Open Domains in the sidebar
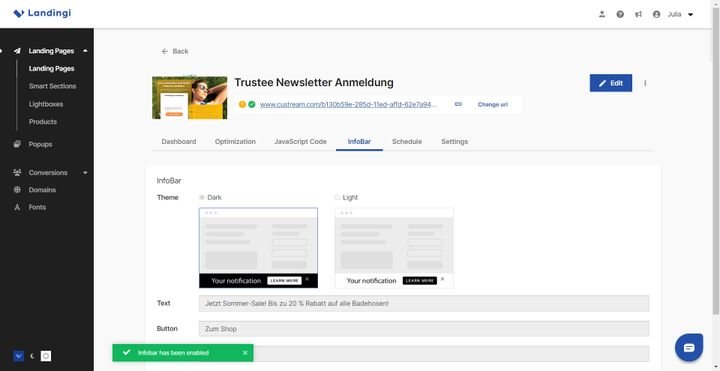 click(x=42, y=190)
